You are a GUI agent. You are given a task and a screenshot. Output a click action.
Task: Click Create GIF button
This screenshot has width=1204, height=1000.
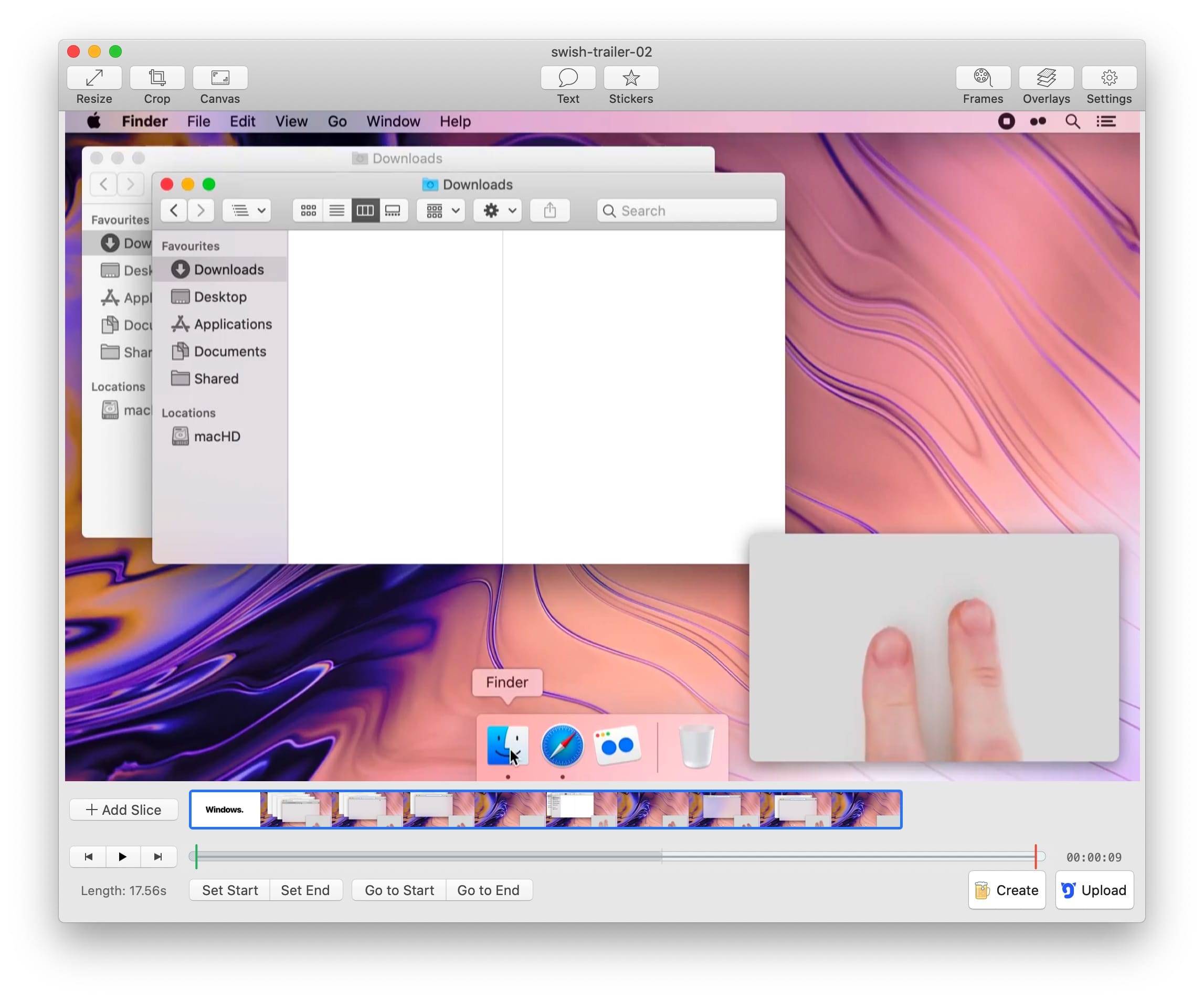point(1007,890)
